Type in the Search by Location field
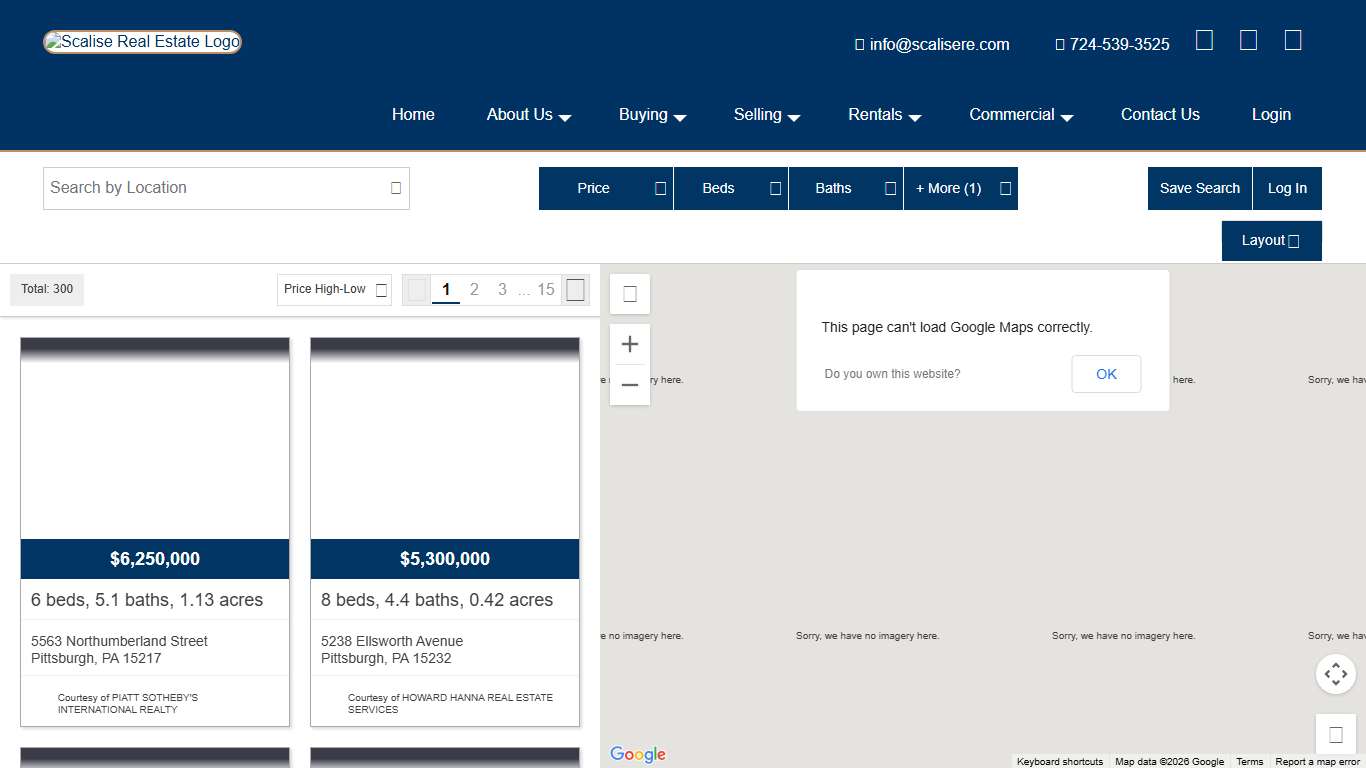1366x768 pixels. pos(215,188)
